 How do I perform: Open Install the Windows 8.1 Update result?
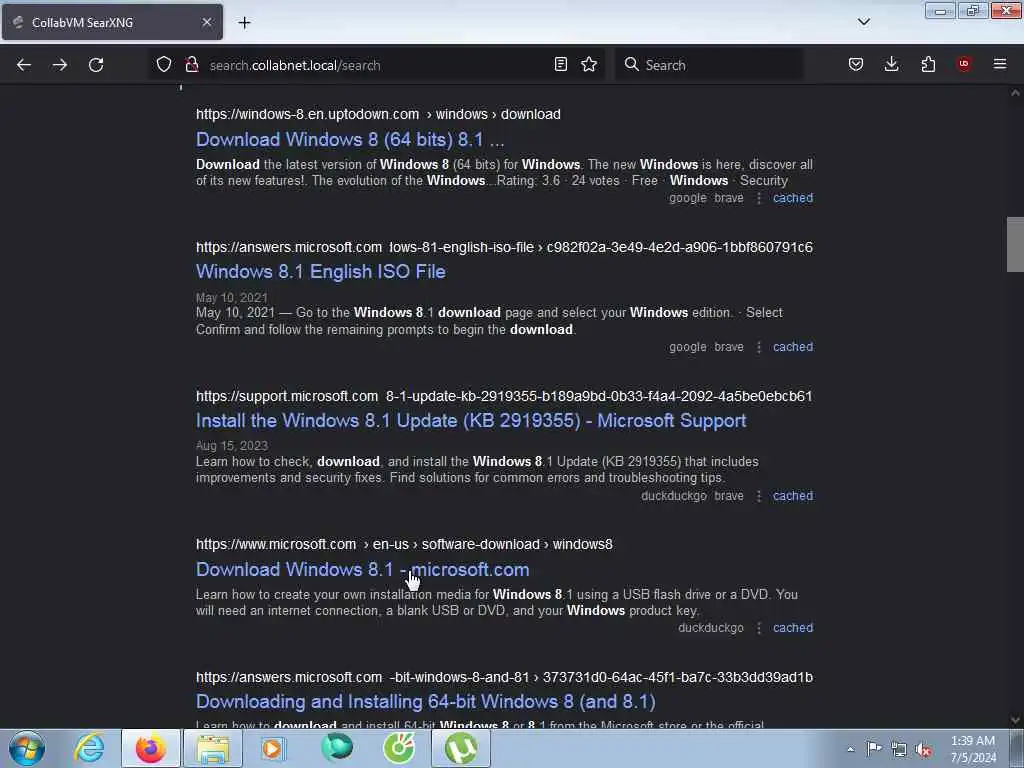coord(471,421)
